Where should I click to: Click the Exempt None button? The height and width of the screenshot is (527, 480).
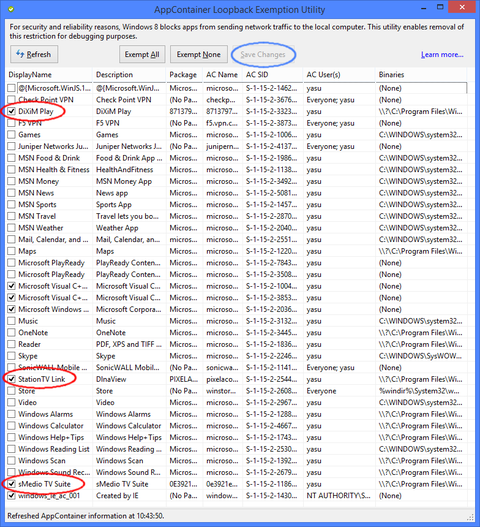click(199, 54)
